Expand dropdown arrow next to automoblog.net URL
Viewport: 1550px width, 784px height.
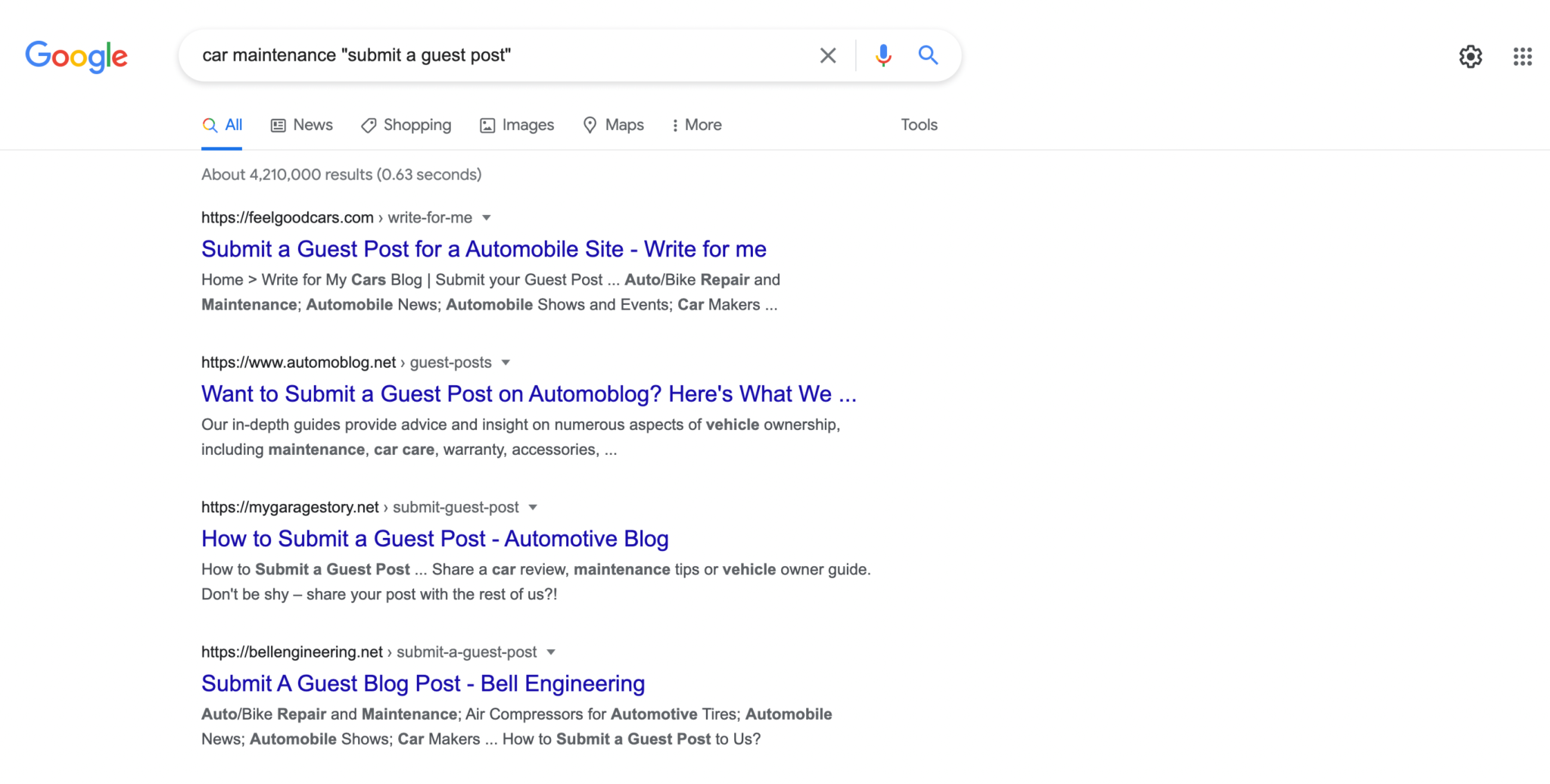(x=506, y=362)
